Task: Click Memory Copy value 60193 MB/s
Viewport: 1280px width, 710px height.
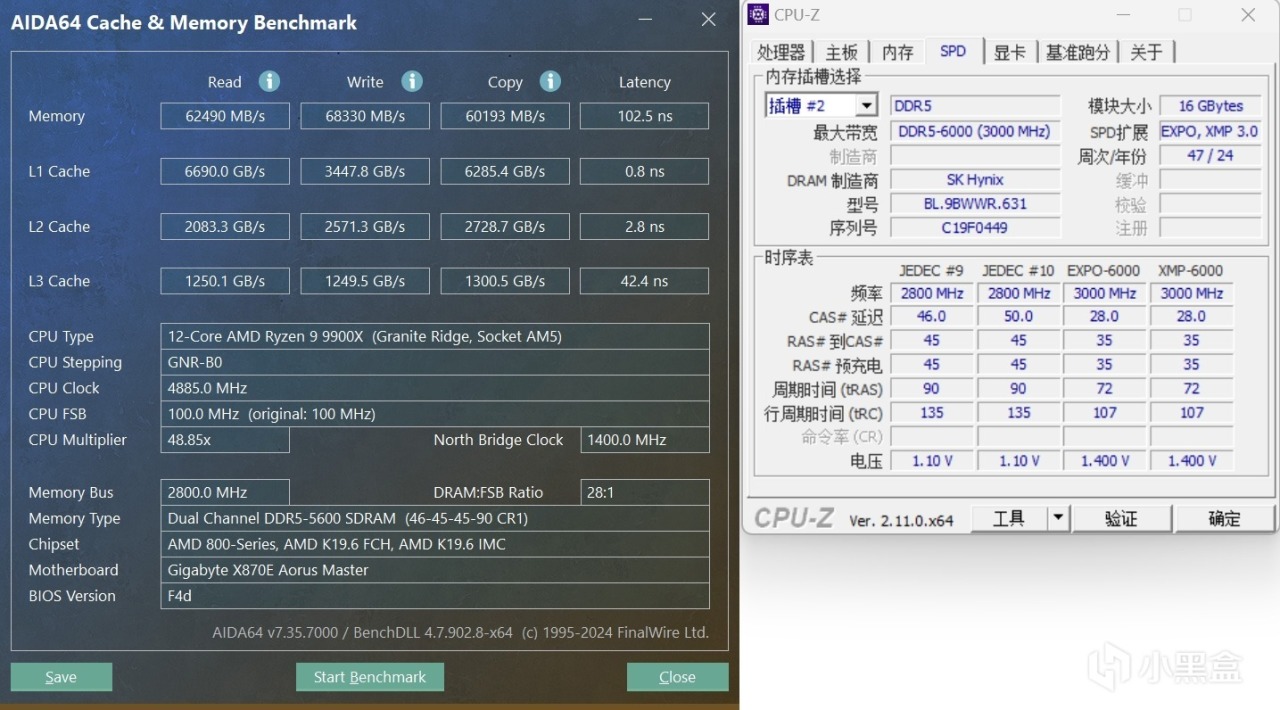Action: point(505,116)
